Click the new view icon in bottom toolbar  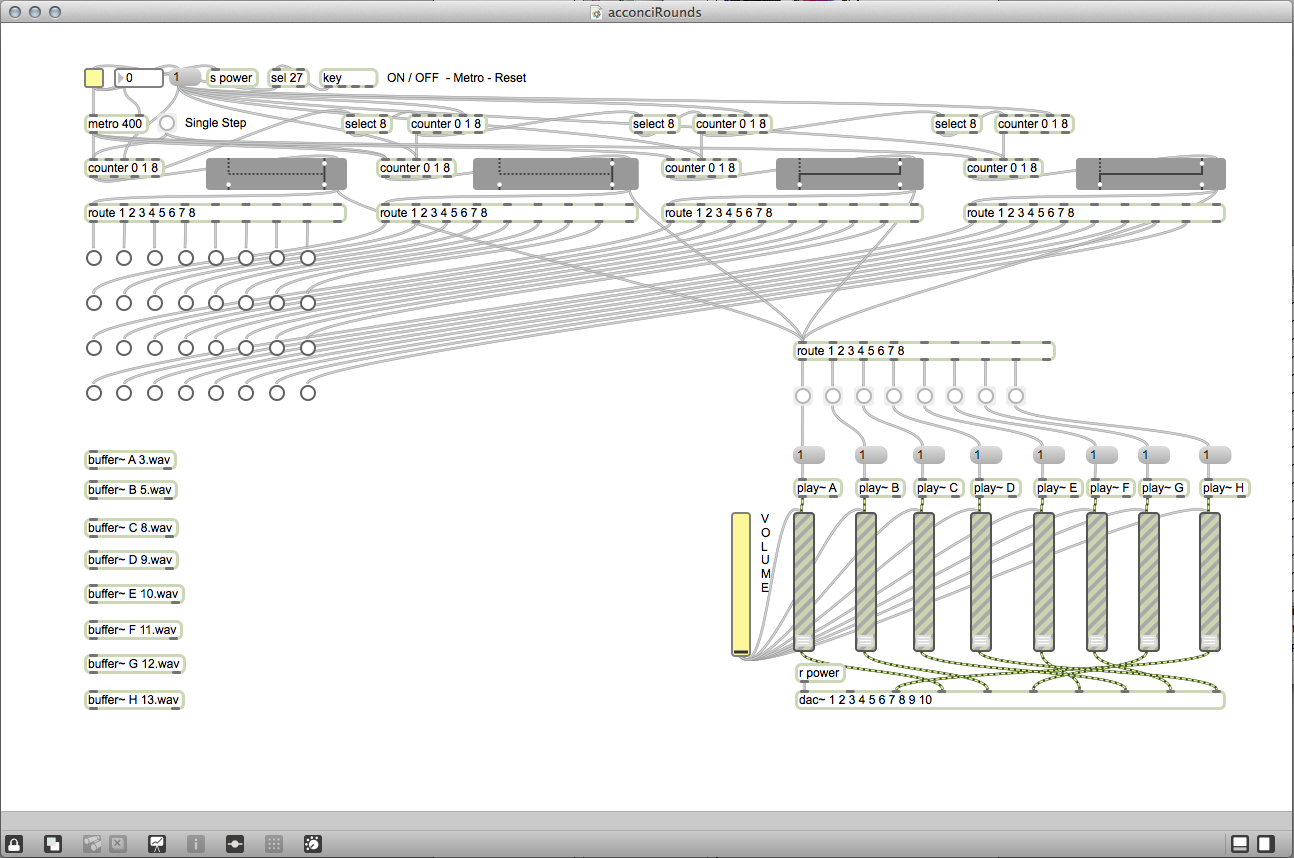coord(53,843)
